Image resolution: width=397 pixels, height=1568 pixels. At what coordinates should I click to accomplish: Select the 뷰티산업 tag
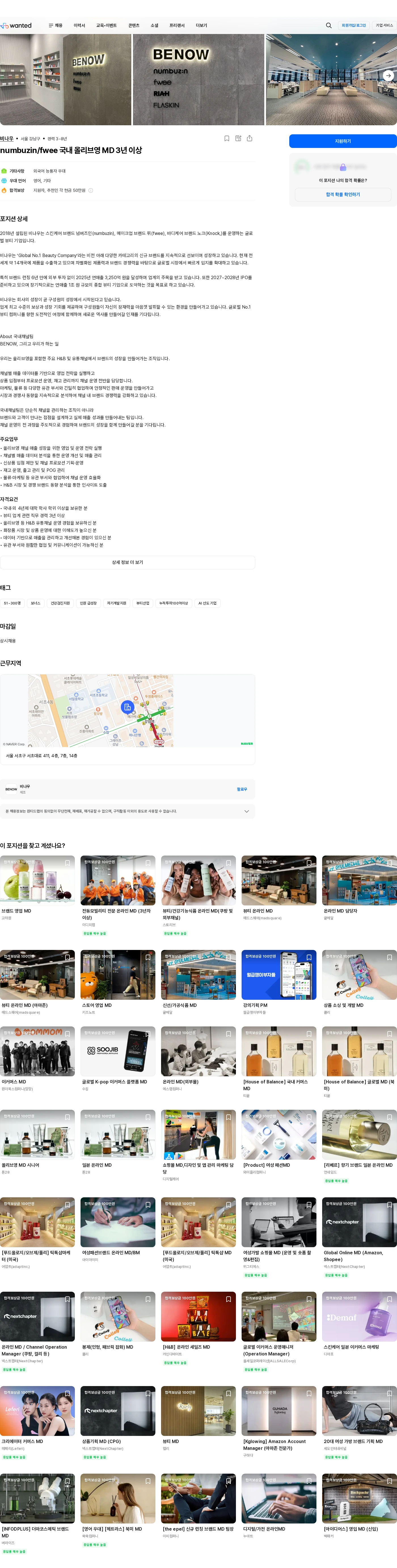[x=142, y=603]
